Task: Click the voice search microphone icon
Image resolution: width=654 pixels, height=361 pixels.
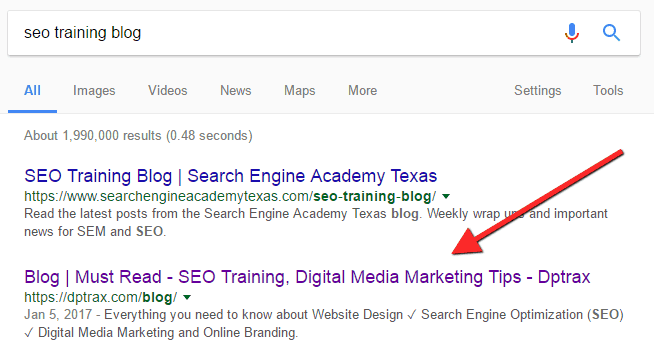Action: [572, 33]
